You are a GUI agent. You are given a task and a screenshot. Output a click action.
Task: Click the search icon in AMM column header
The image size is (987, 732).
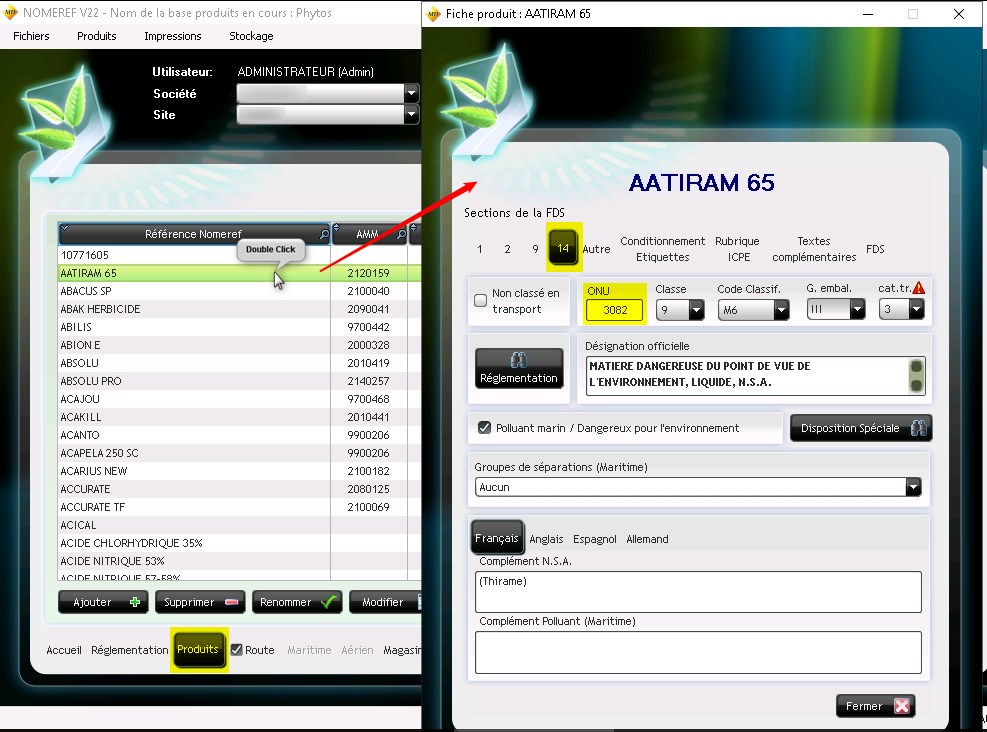(x=401, y=234)
